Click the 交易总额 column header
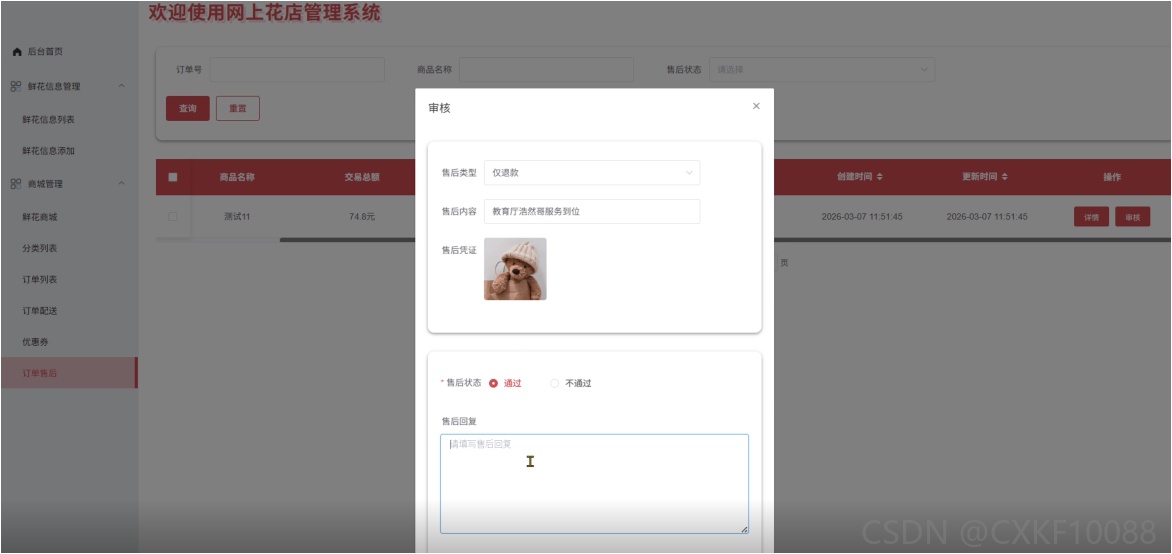The height and width of the screenshot is (554, 1172). click(x=362, y=177)
